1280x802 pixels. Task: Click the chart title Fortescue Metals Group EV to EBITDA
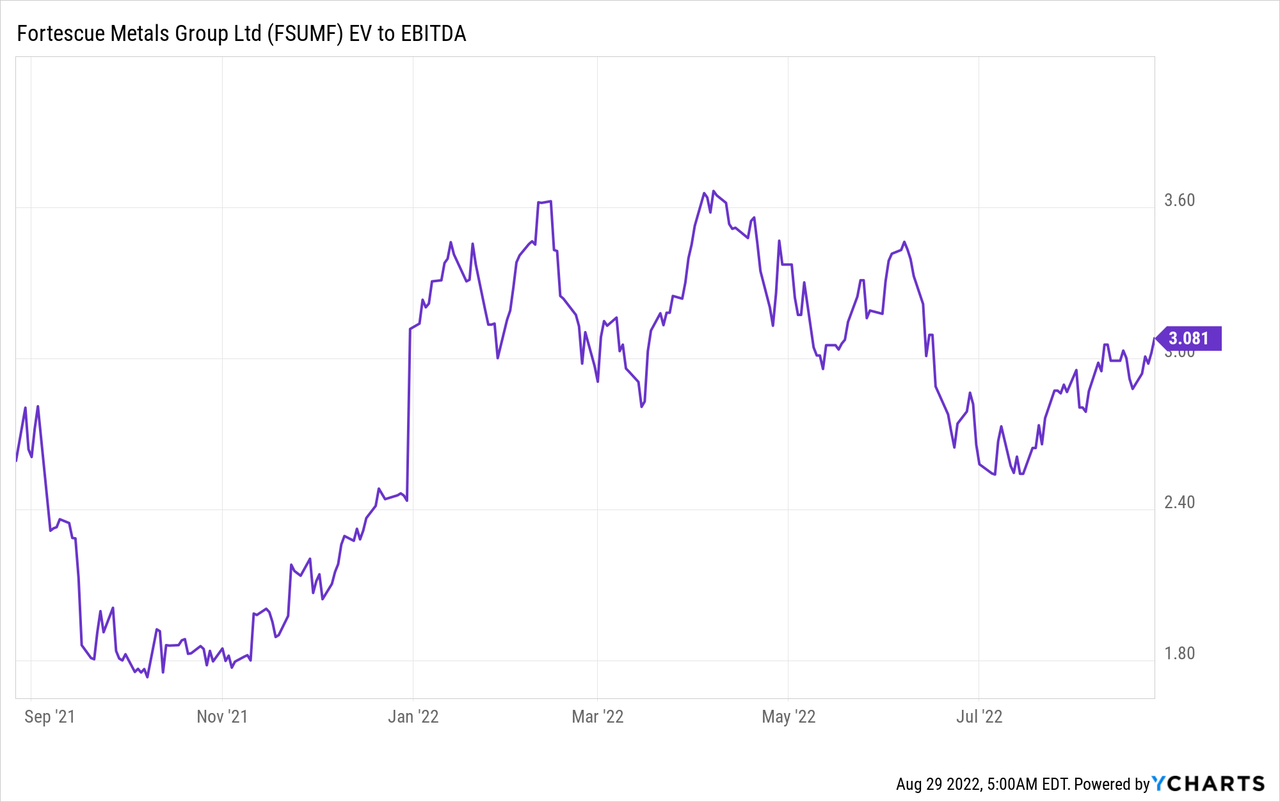tap(241, 34)
